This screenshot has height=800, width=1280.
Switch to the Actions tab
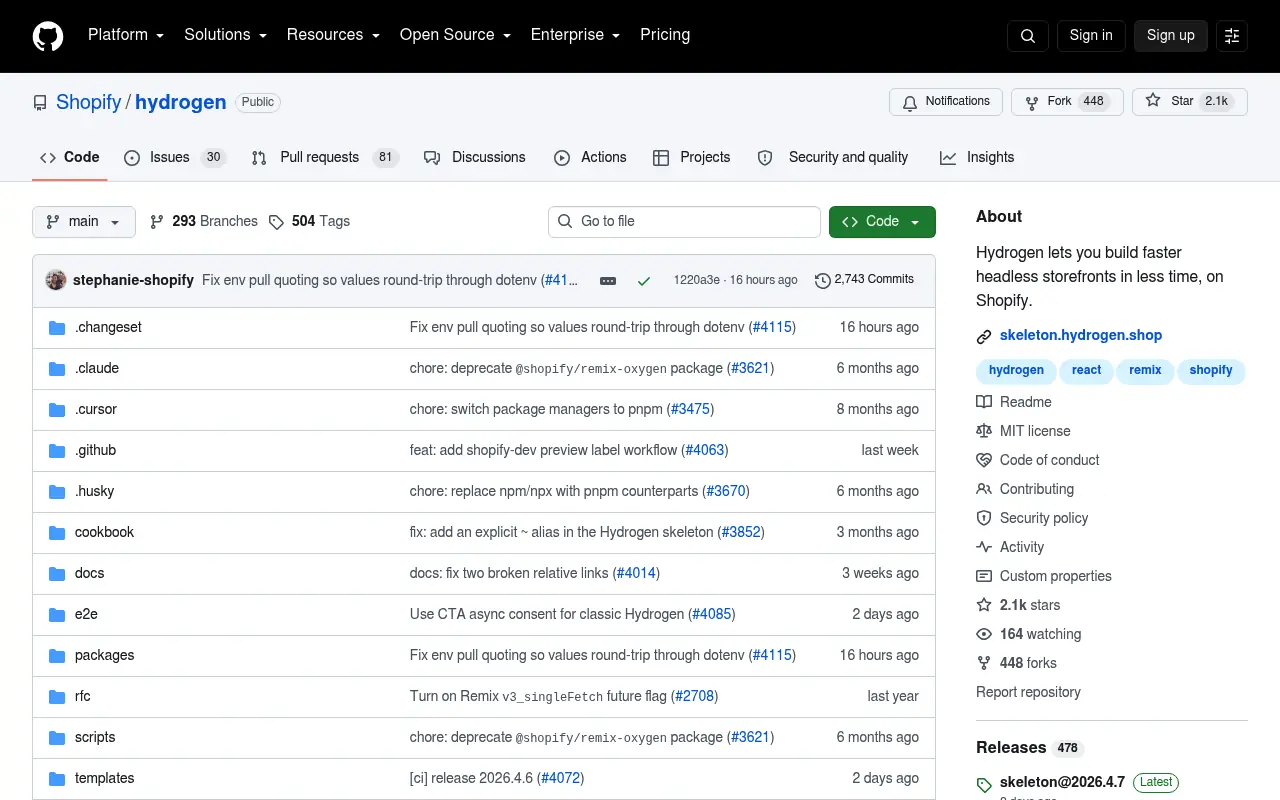pos(590,158)
